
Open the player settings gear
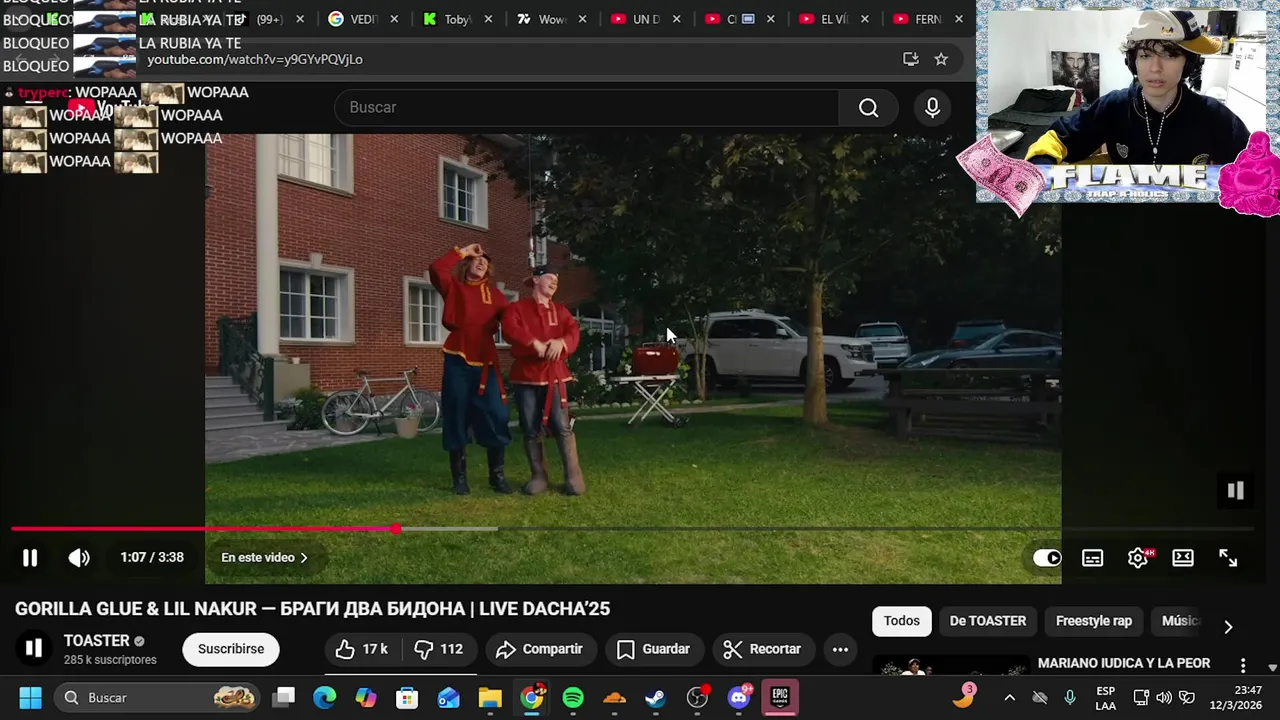tap(1138, 558)
